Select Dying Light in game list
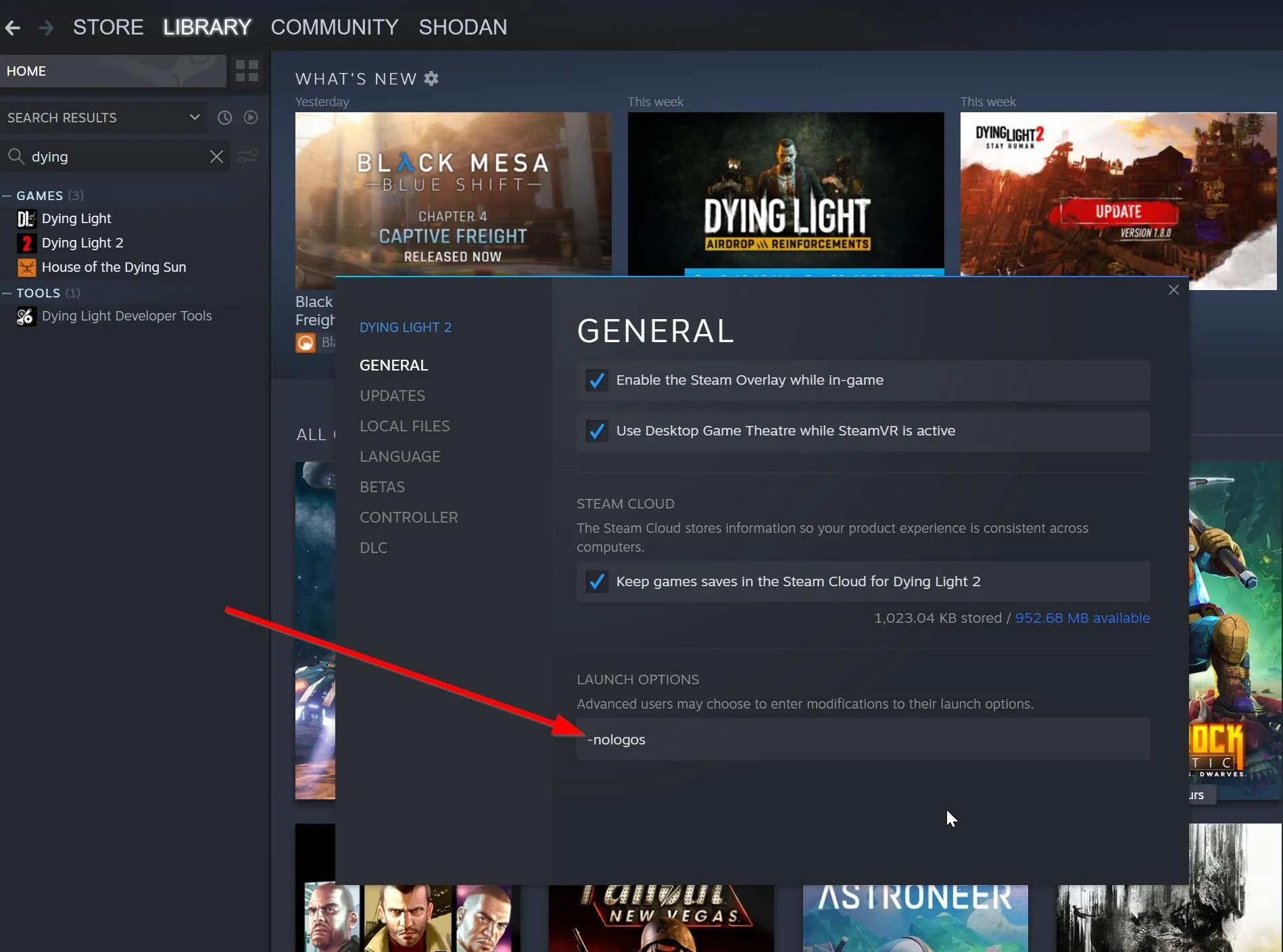The width and height of the screenshot is (1283, 952). coord(76,218)
